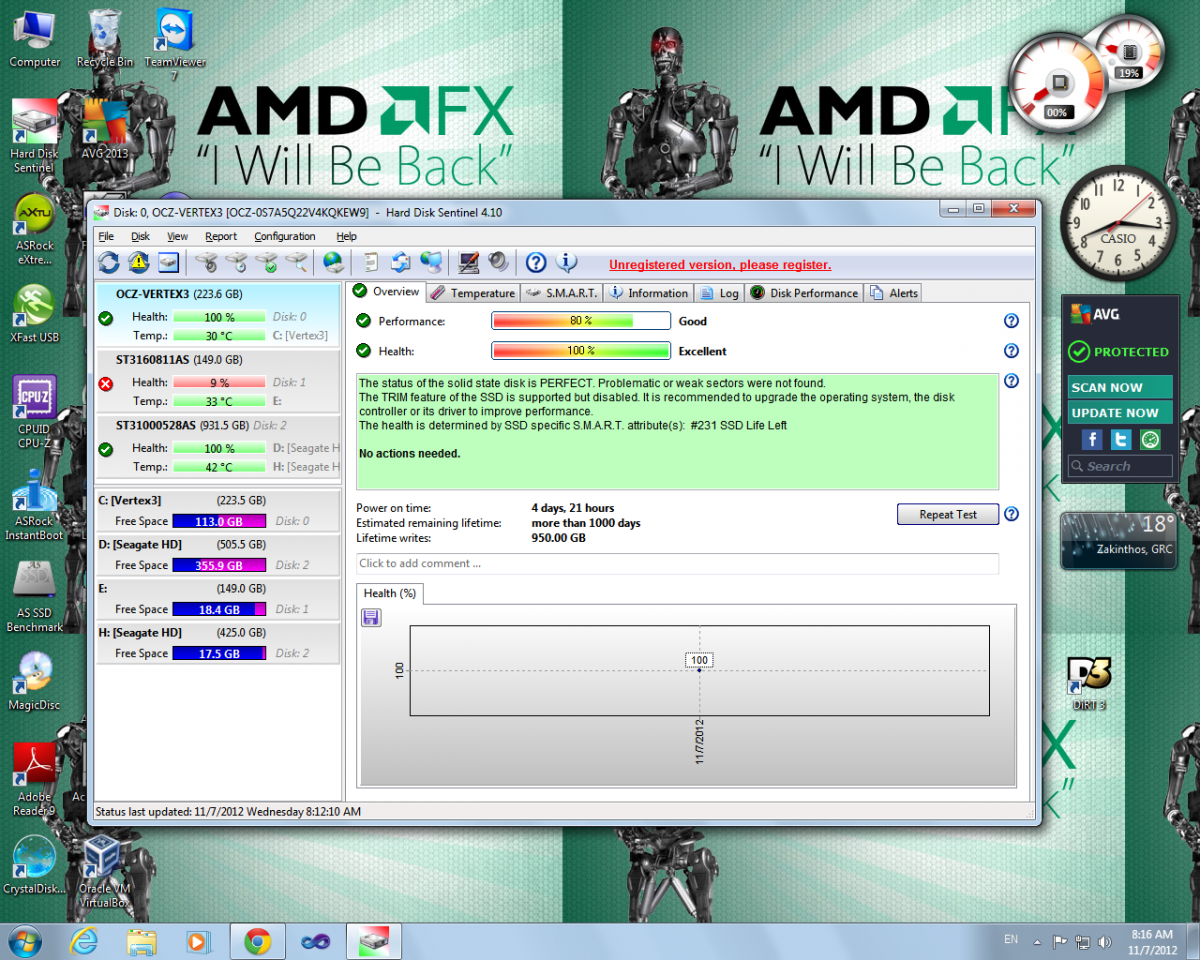Open the CPUID CPU-Z desktop icon
Screen dimensions: 1200x960
click(34, 411)
